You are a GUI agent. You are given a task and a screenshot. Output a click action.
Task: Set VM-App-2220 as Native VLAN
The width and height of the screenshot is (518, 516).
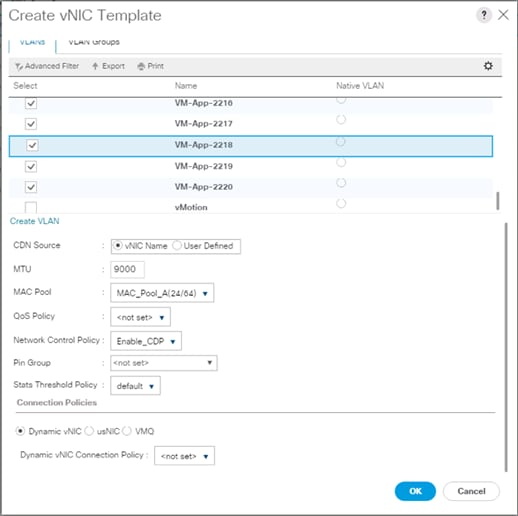(341, 183)
